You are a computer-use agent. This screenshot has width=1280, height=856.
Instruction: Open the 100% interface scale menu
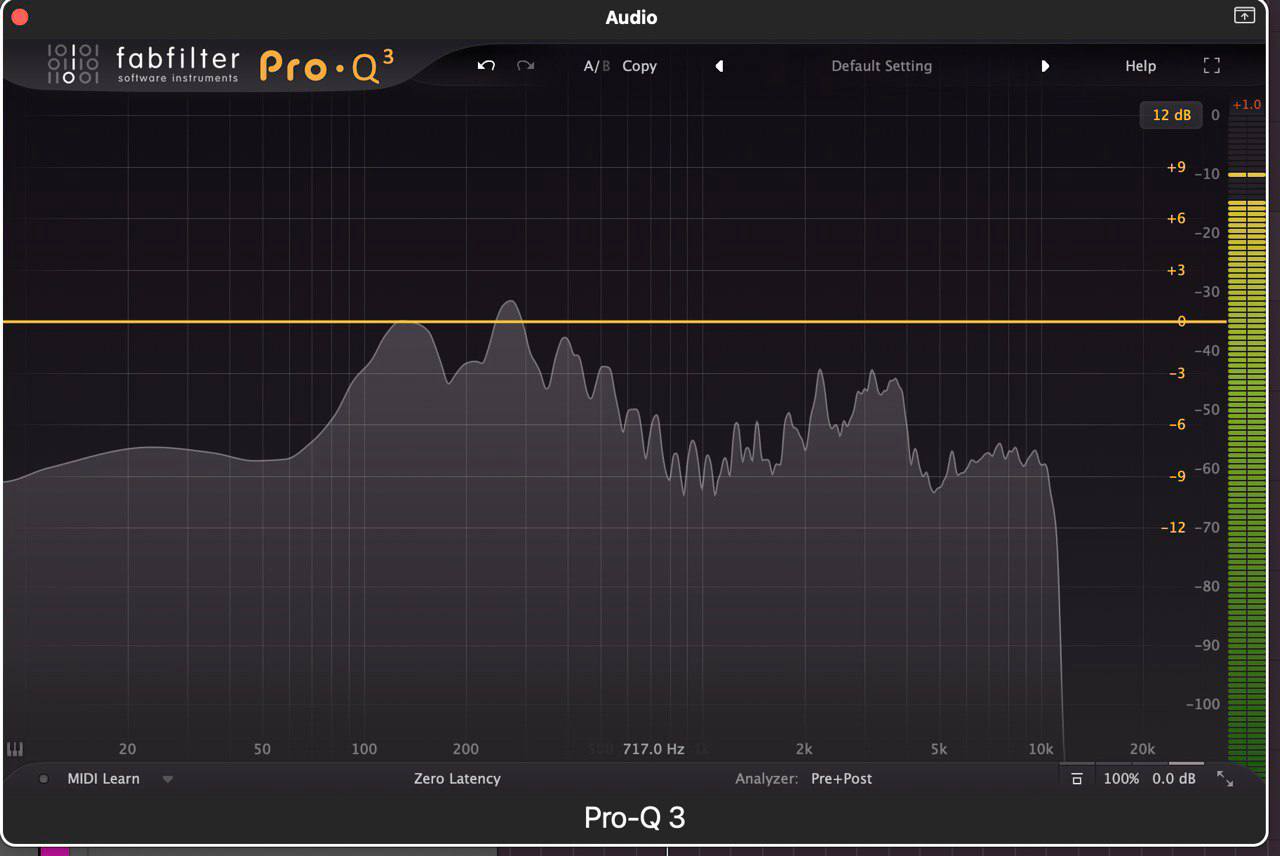click(x=1121, y=779)
